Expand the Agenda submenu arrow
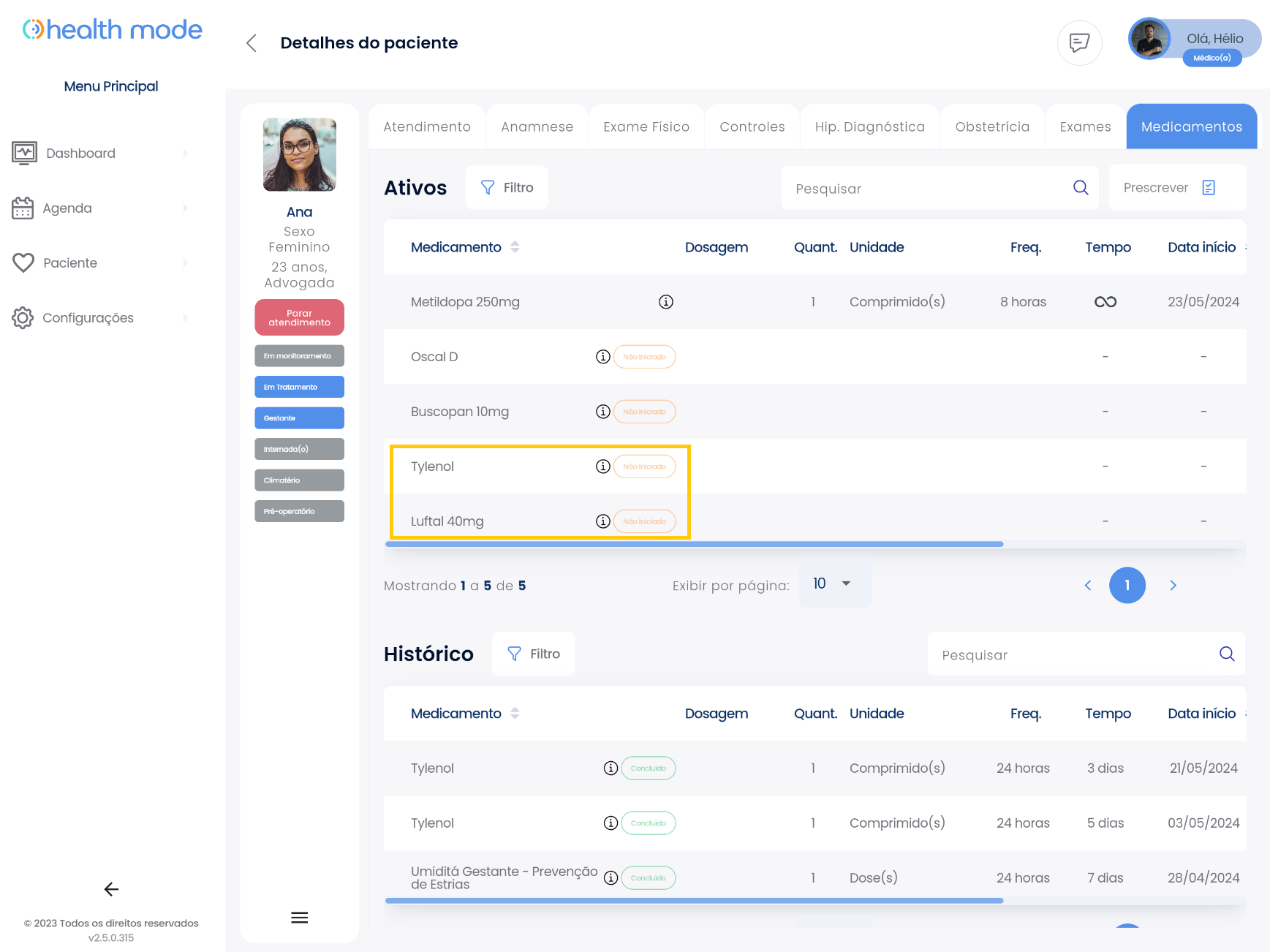The height and width of the screenshot is (952, 1270). (x=185, y=208)
